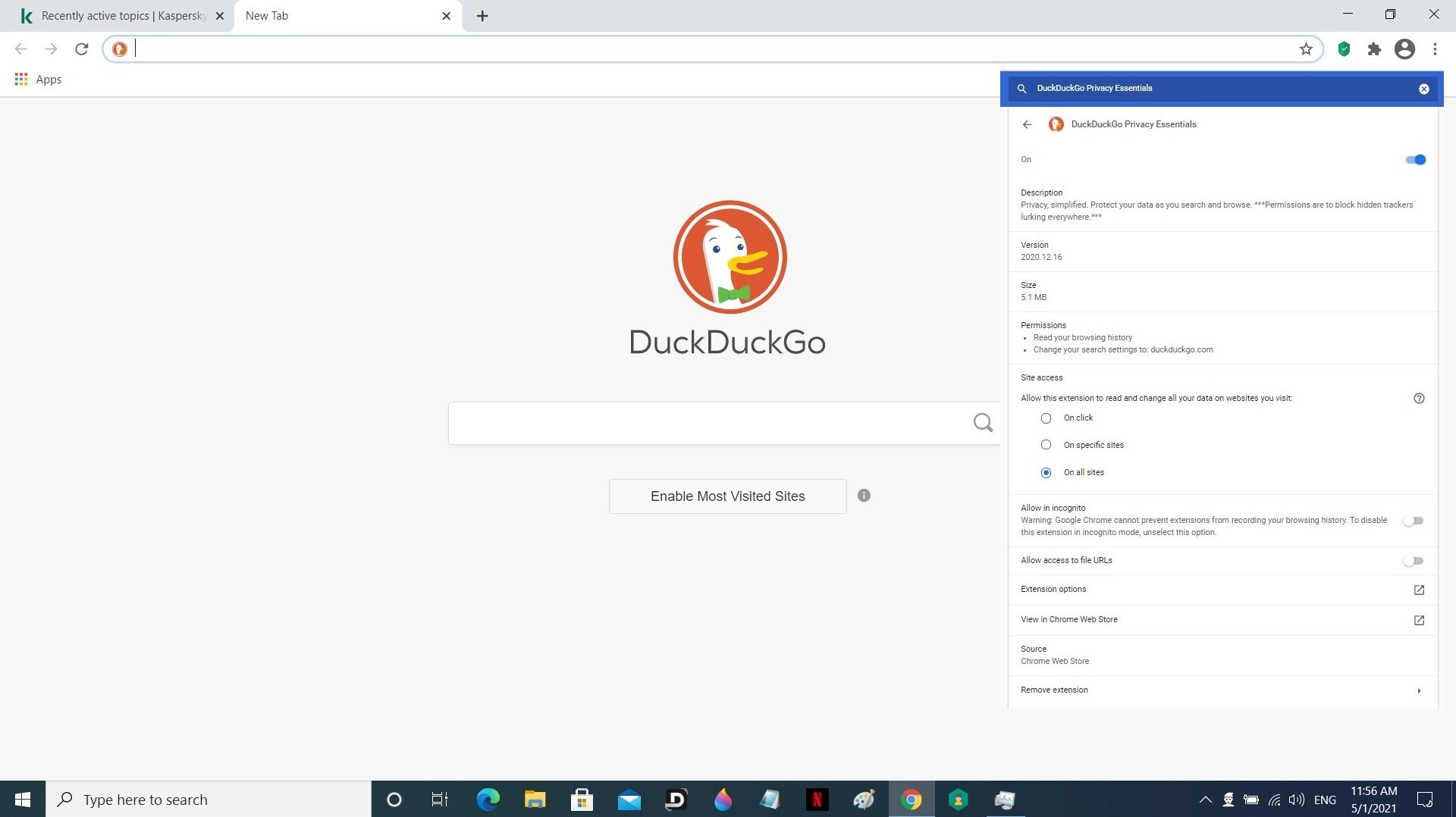Open Task View on taskbar
The image size is (1456, 817).
tap(439, 800)
